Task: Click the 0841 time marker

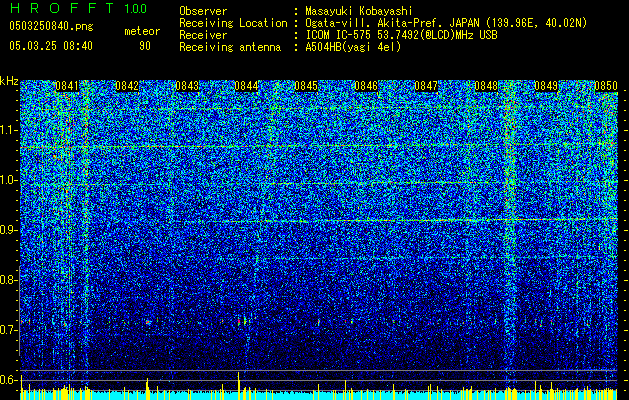Action: [x=67, y=86]
